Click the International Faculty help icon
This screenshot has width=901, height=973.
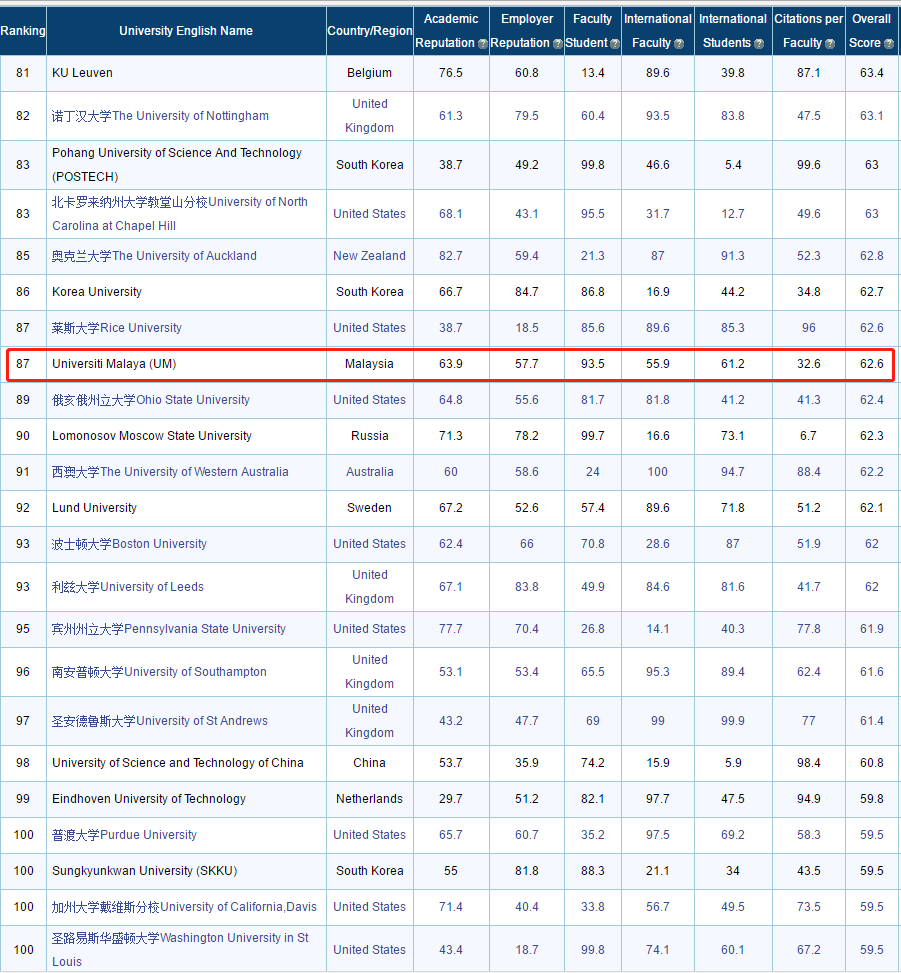pyautogui.click(x=679, y=44)
